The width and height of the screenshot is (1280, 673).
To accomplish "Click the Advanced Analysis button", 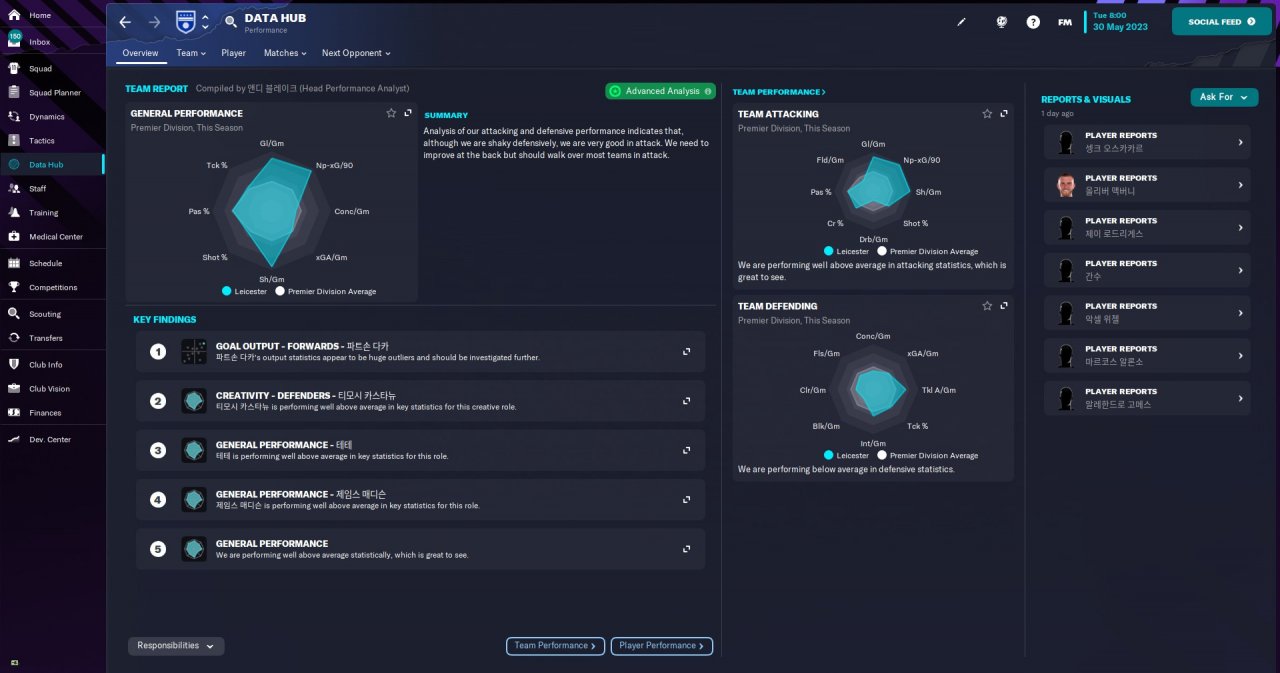I will [x=660, y=91].
